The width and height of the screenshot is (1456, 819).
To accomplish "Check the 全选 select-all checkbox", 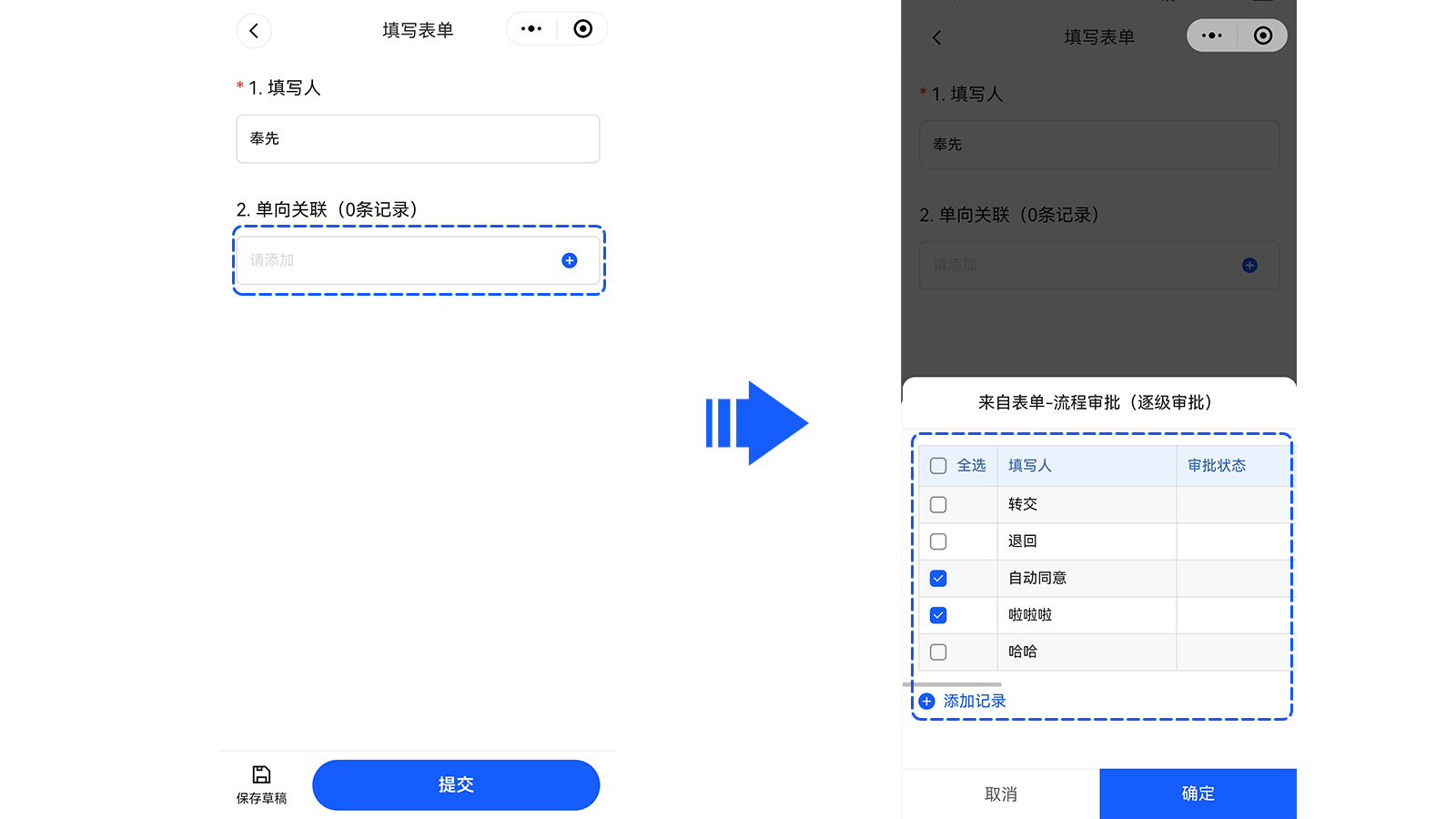I will pos(938,465).
